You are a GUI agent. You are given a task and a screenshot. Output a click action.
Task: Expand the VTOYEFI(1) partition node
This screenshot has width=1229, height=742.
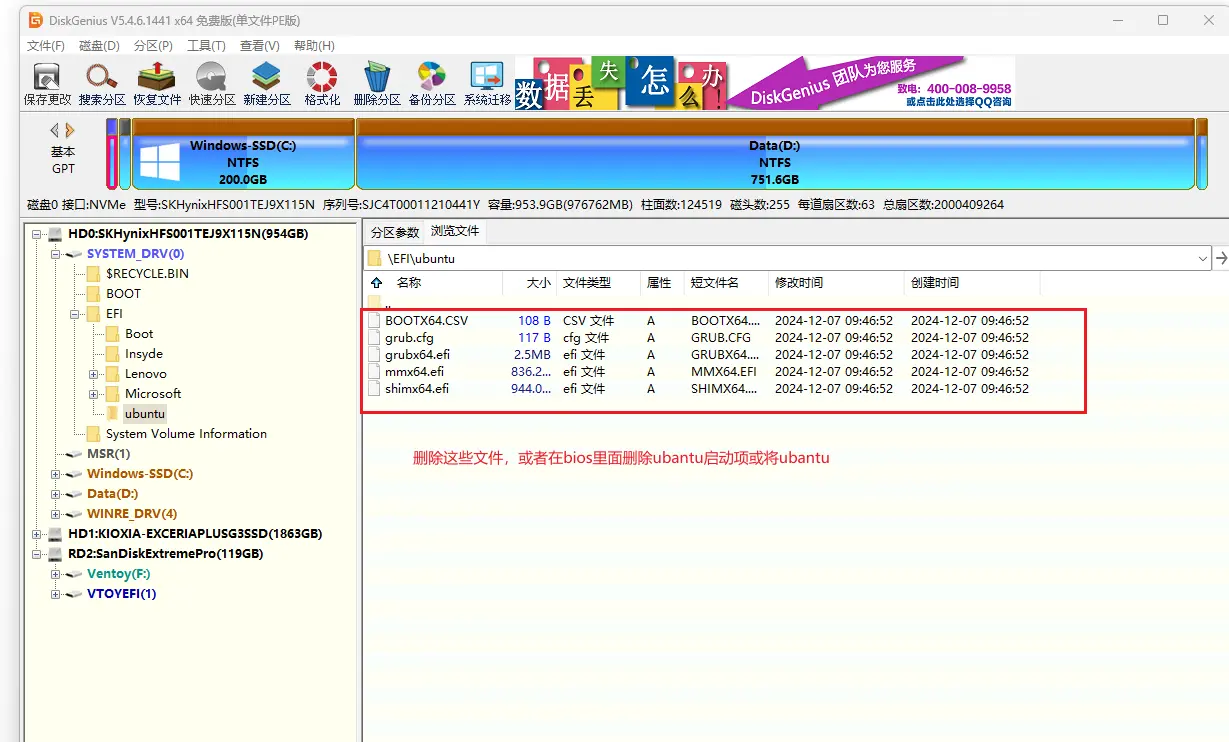[x=56, y=594]
